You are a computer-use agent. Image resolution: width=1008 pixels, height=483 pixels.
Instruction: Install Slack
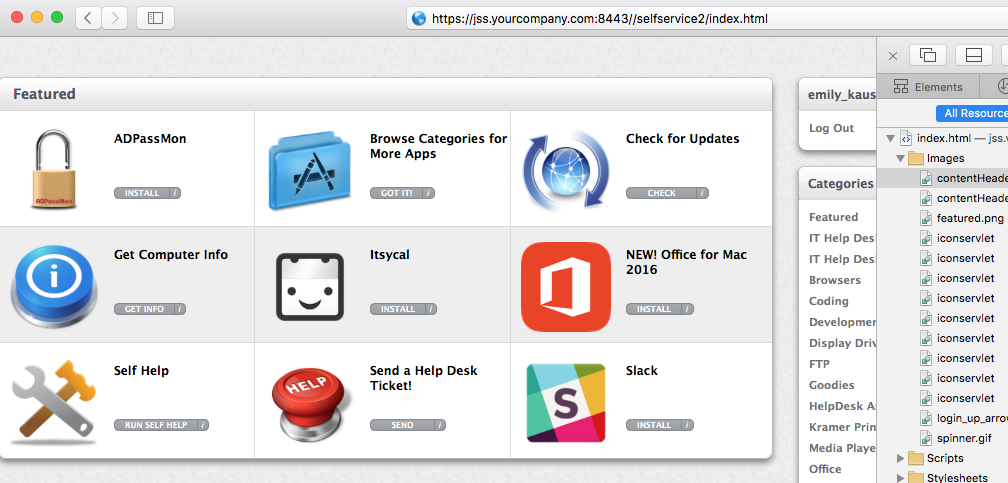[654, 425]
